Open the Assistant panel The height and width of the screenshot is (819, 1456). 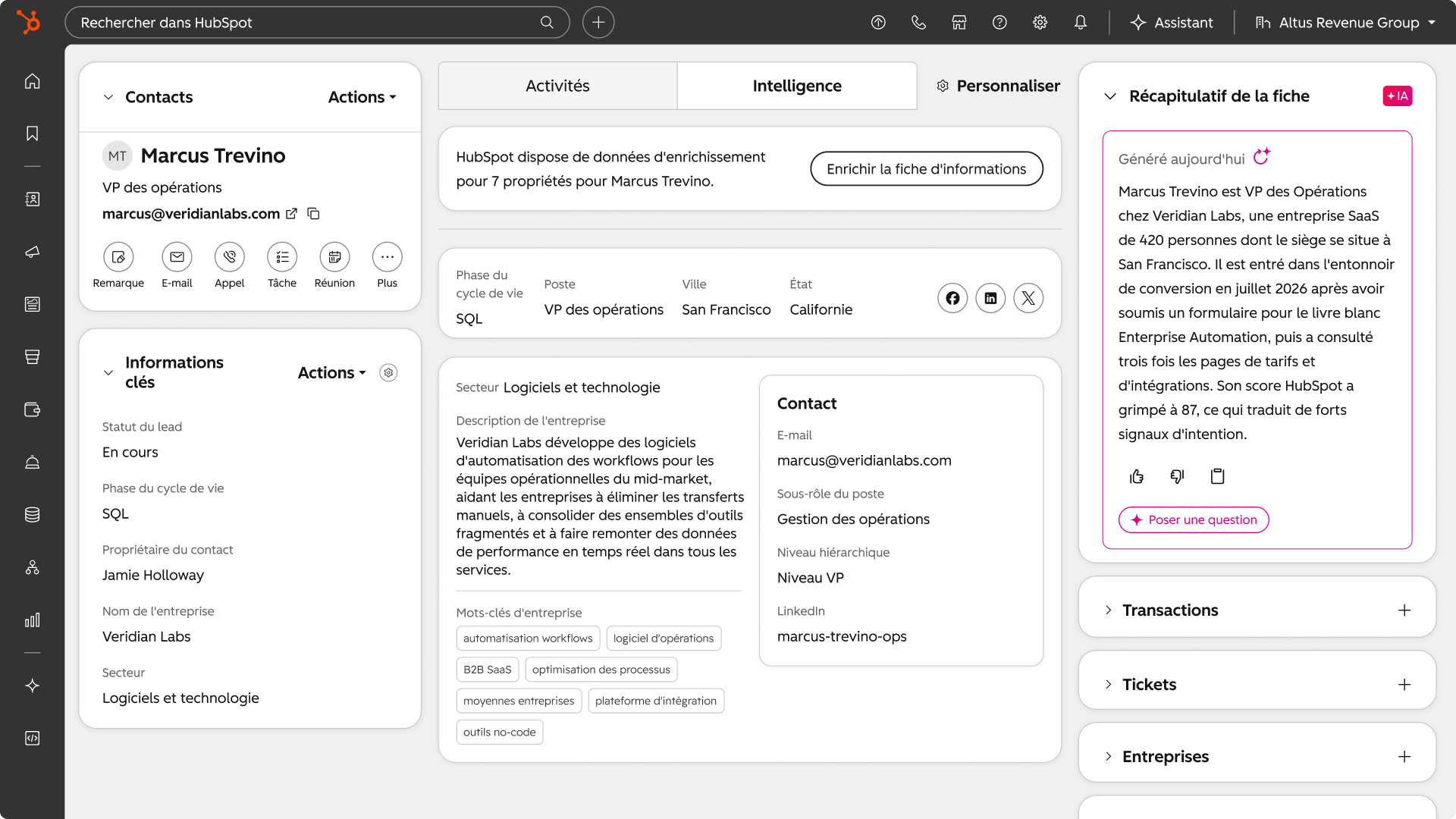(x=1171, y=22)
